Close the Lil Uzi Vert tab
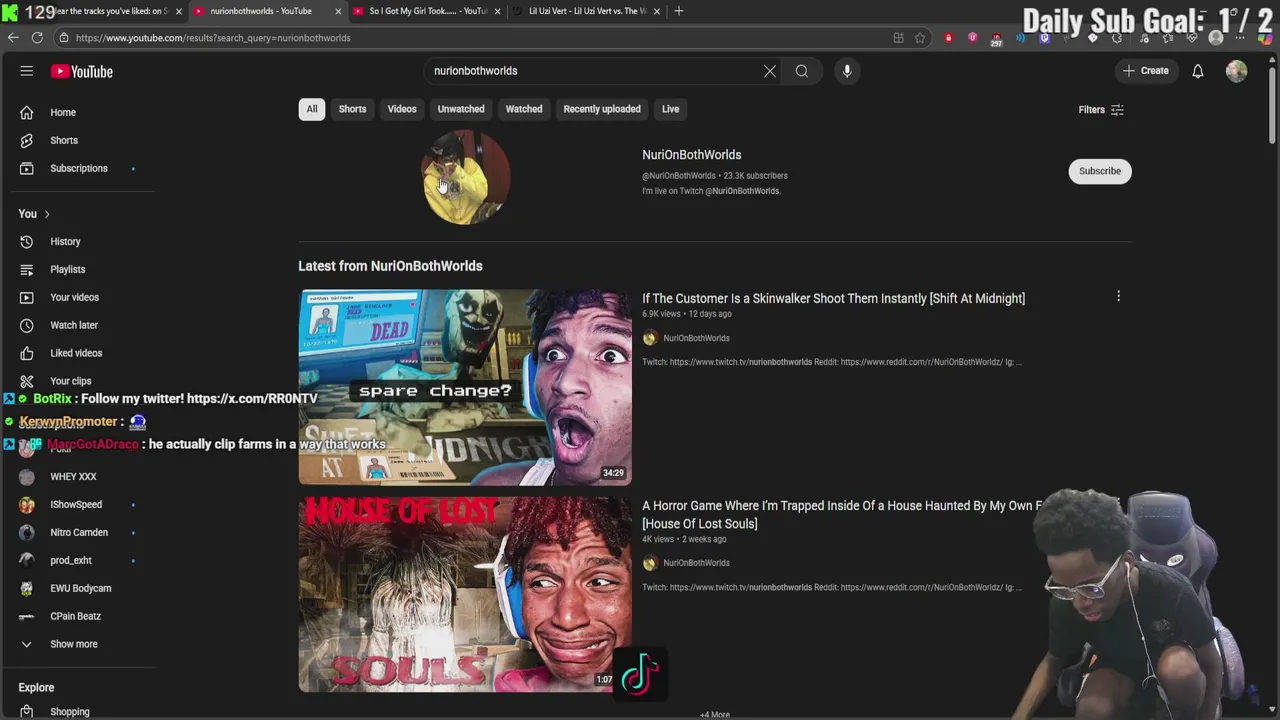This screenshot has width=1280, height=720. 657,11
